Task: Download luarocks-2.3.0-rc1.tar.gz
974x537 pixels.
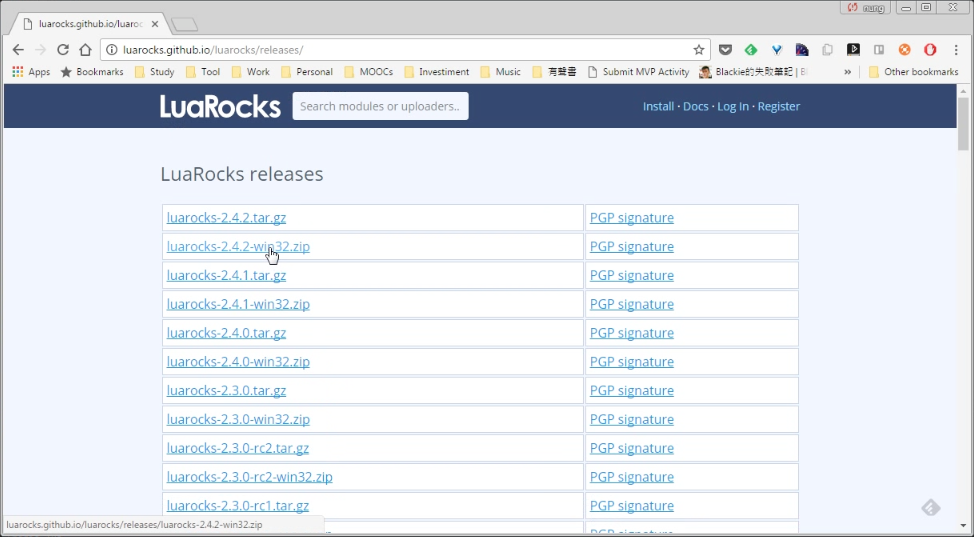Action: click(x=238, y=506)
